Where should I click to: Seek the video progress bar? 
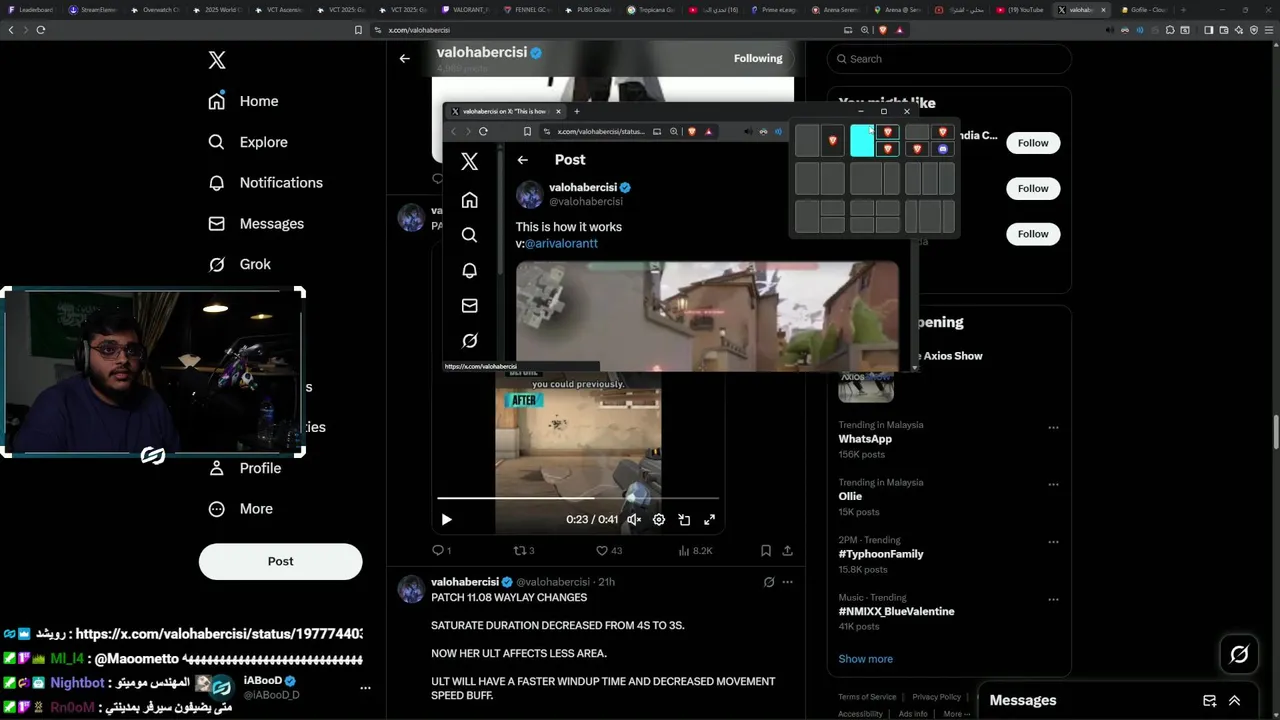click(x=578, y=497)
